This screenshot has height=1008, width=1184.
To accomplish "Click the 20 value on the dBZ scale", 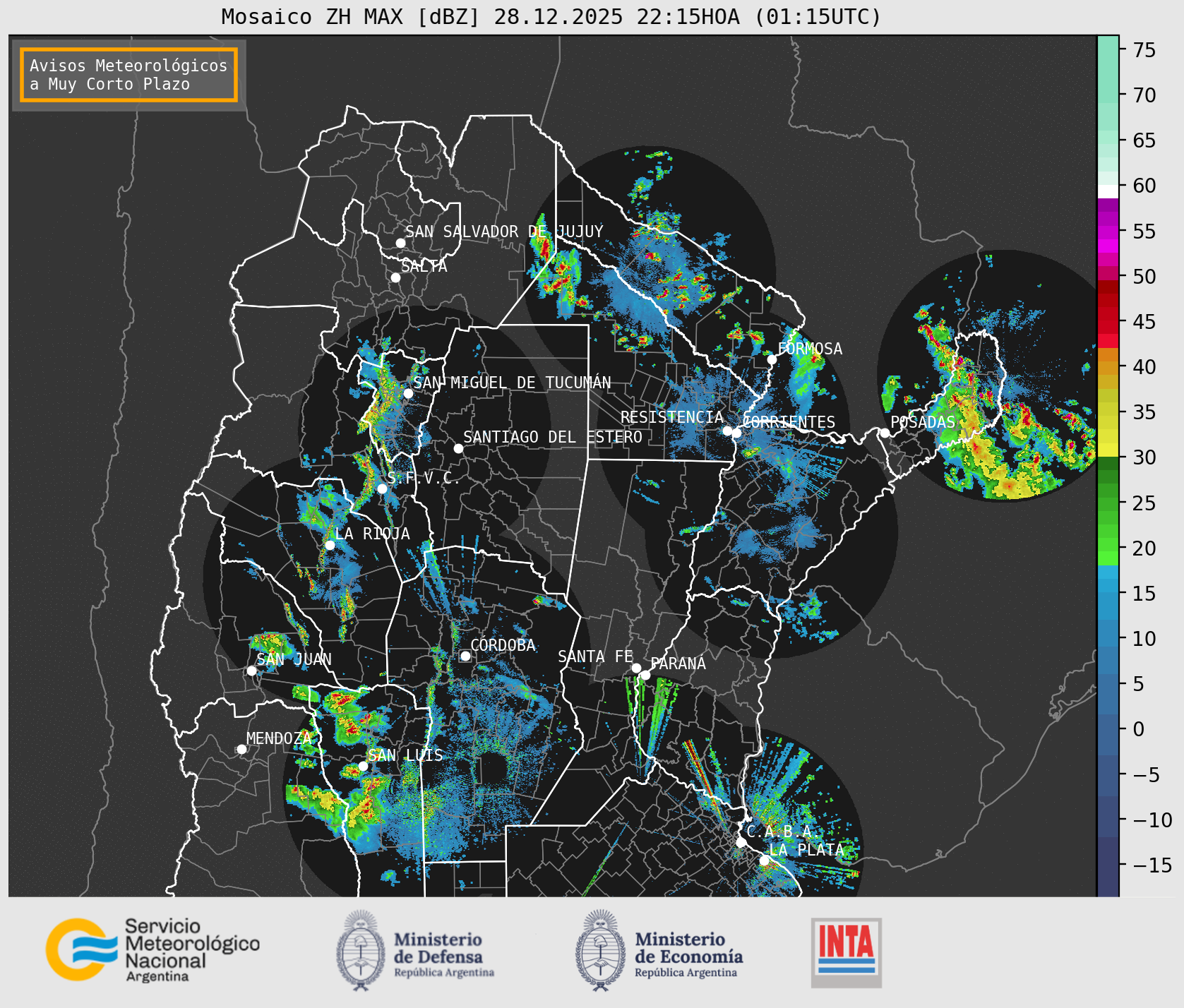I will point(1144,548).
